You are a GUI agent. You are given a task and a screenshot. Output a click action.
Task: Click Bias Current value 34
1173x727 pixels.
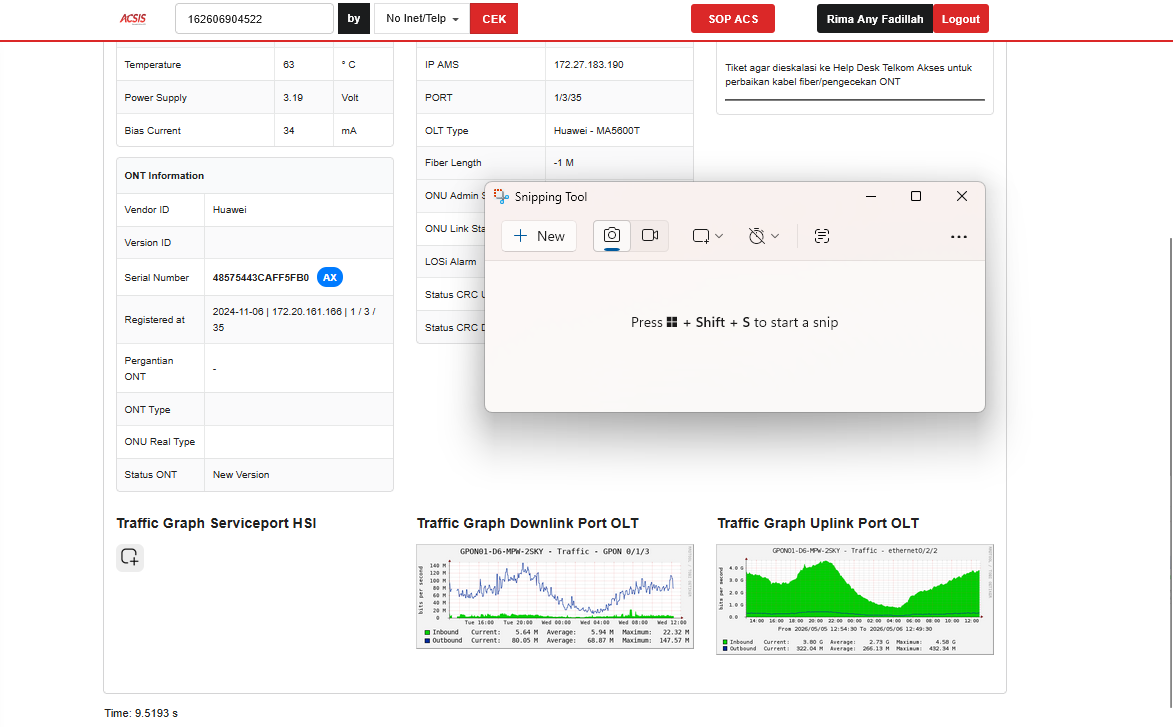coord(289,130)
